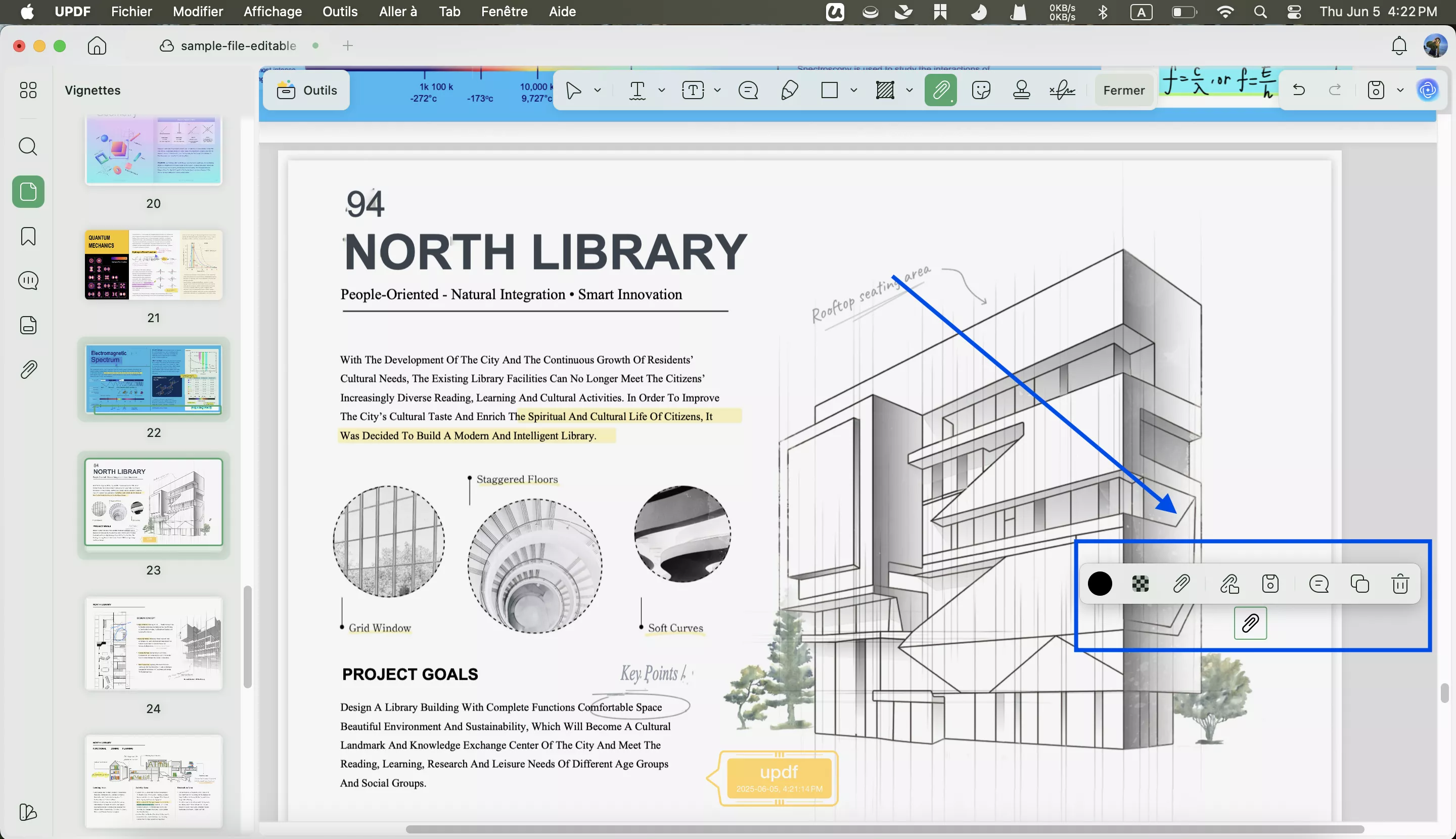Open the Fenêtre menu
Image resolution: width=1456 pixels, height=839 pixels.
click(504, 12)
